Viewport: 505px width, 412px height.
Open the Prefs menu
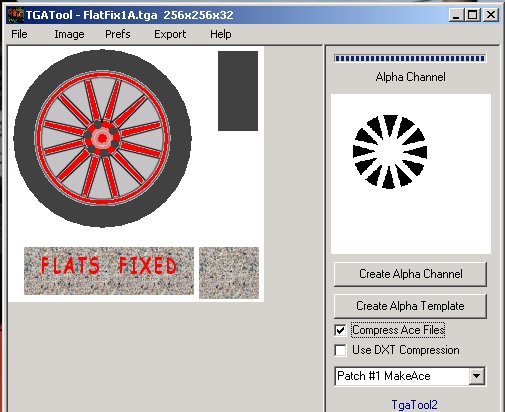(118, 34)
